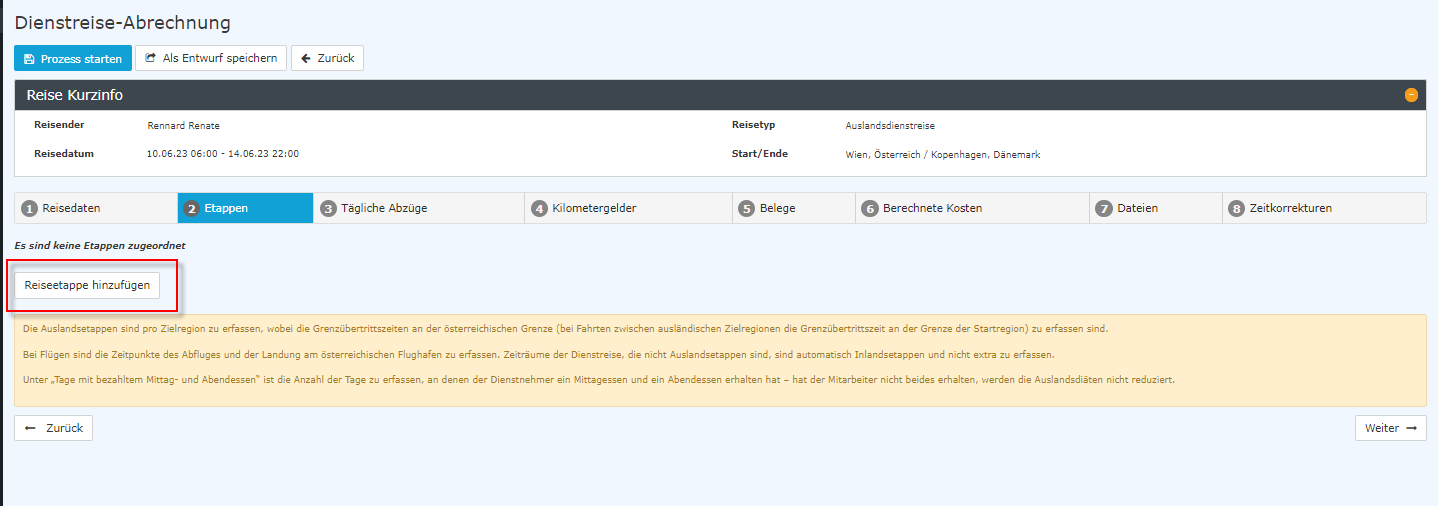1438x506 pixels.
Task: Click the step 5 number badge
Action: point(746,209)
